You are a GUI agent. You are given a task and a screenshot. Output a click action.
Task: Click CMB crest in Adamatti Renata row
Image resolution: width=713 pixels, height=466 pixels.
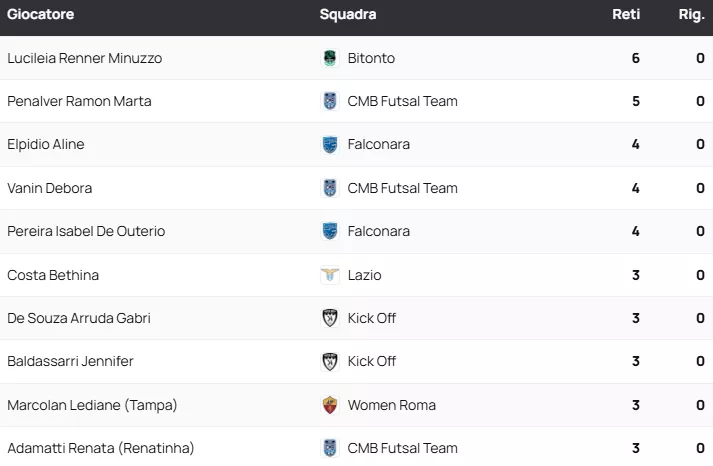point(330,448)
